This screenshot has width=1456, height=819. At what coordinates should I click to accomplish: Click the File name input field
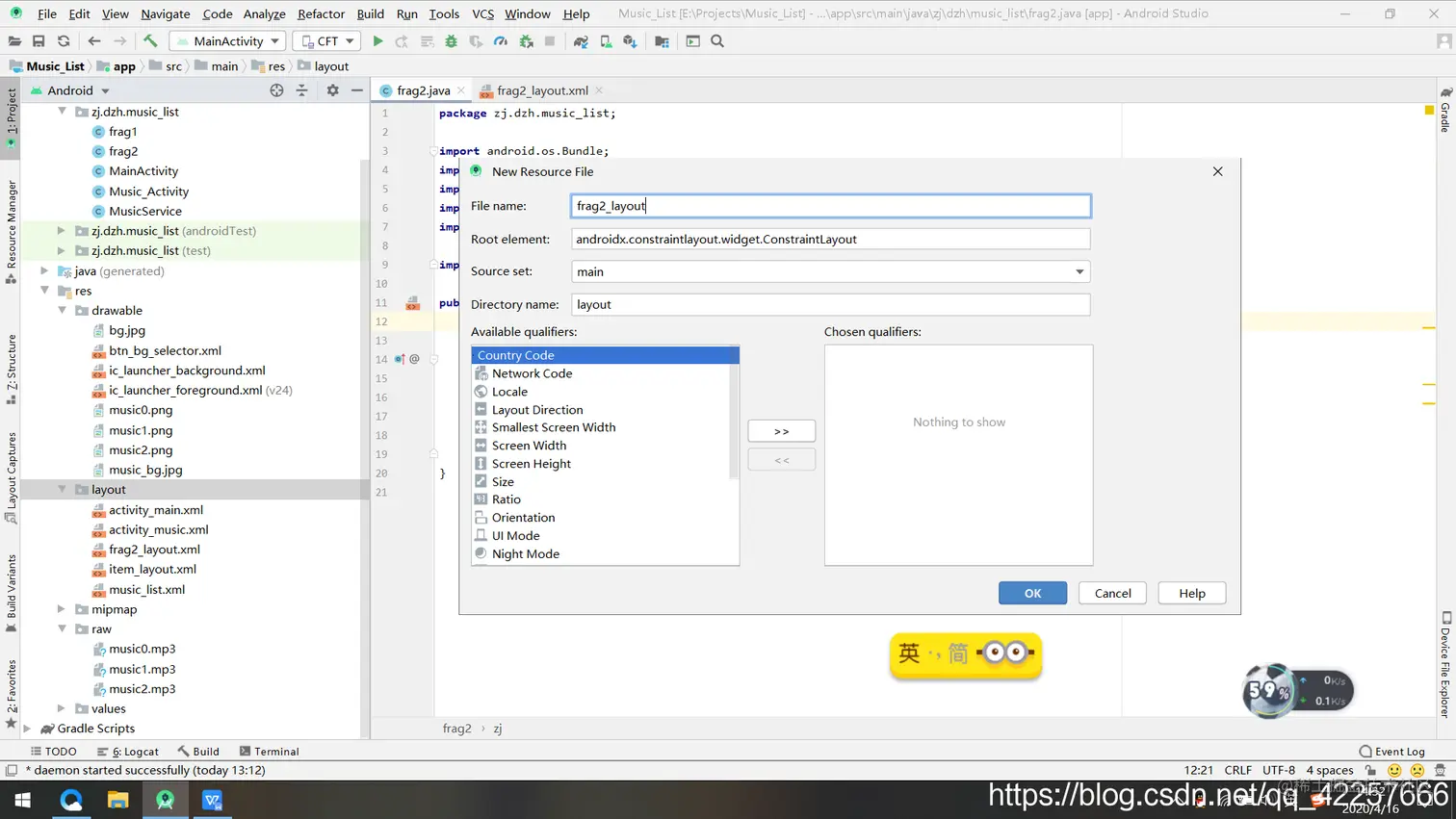(830, 206)
